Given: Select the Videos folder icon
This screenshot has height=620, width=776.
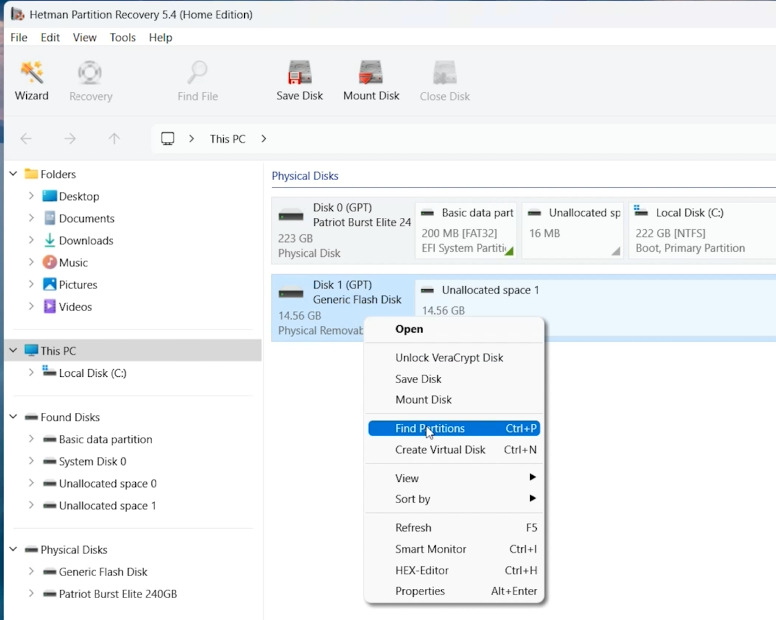Looking at the screenshot, I should click(x=49, y=306).
